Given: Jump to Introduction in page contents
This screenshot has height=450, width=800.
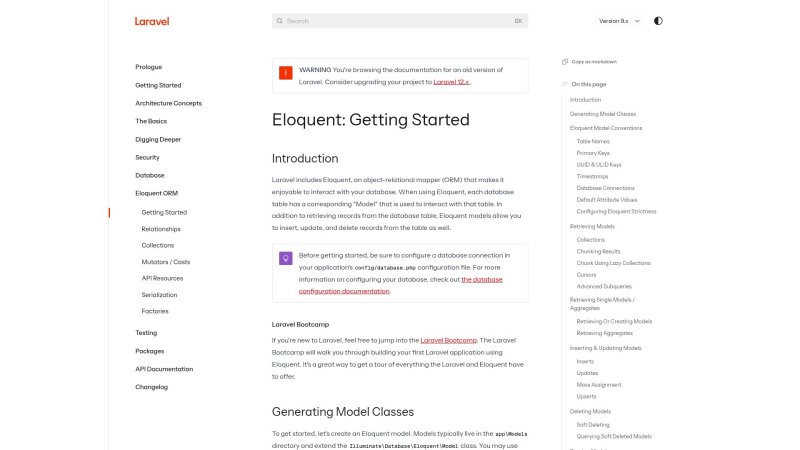Looking at the screenshot, I should coord(585,100).
